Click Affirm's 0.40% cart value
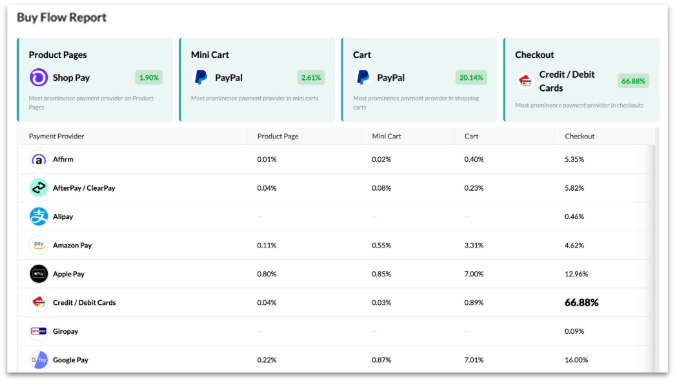 point(474,159)
